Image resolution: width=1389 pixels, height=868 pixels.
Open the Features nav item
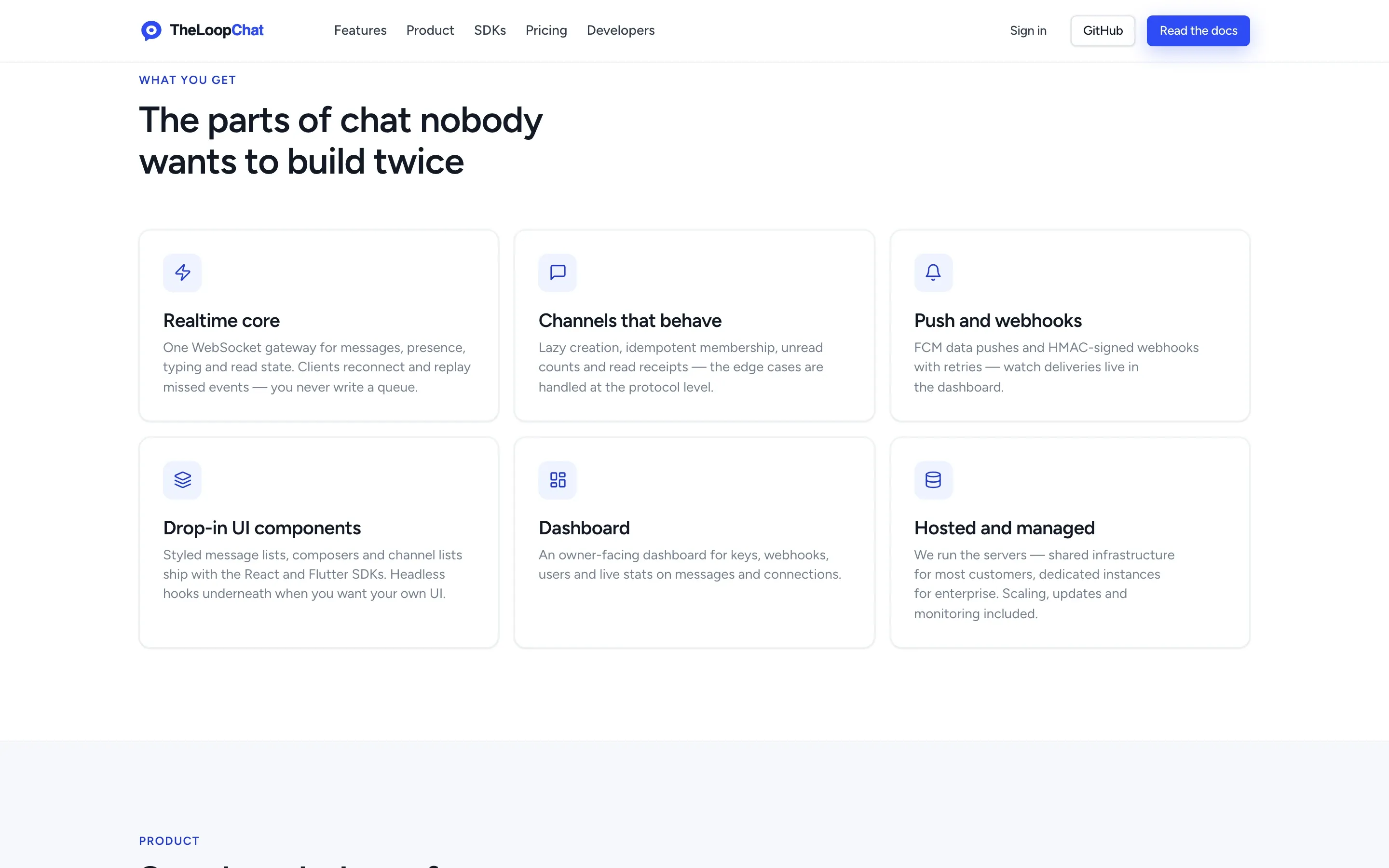pyautogui.click(x=360, y=30)
